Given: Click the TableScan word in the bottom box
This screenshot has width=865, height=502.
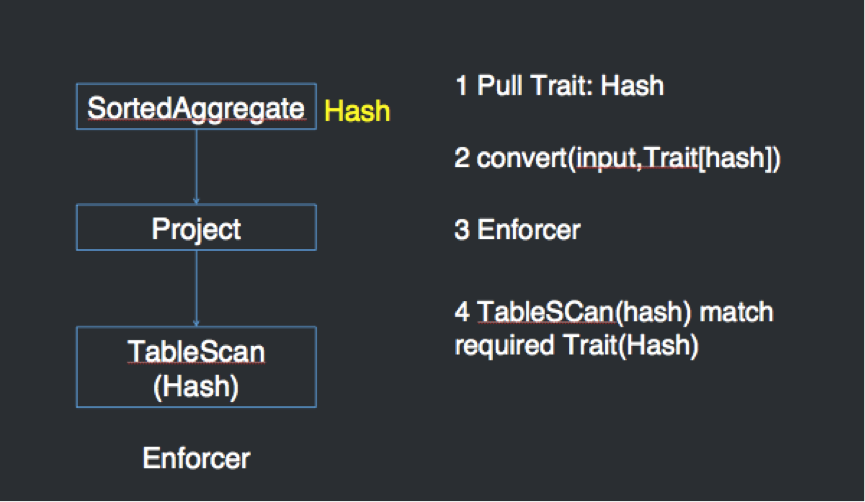Looking at the screenshot, I should click(196, 352).
